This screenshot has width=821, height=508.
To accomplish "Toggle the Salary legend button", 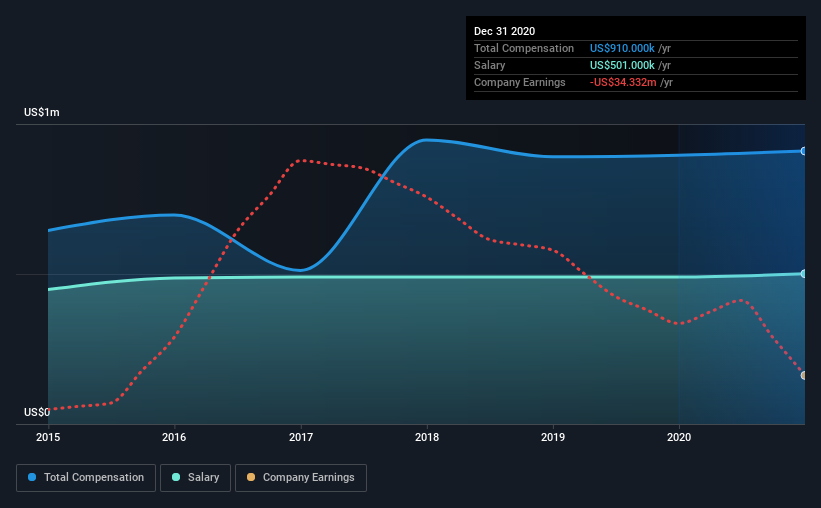I will tap(195, 478).
